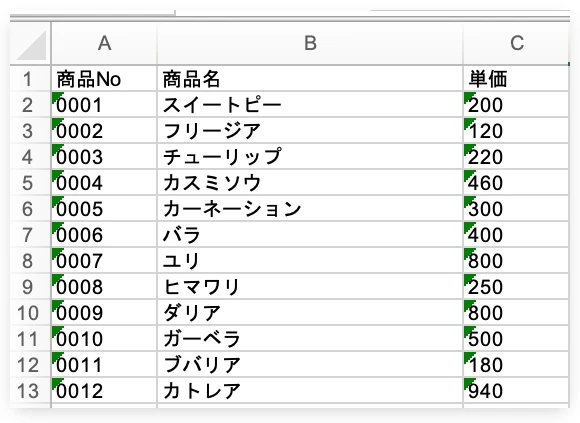Click the select-all corner triangle
The image size is (580, 423).
[x=31, y=45]
